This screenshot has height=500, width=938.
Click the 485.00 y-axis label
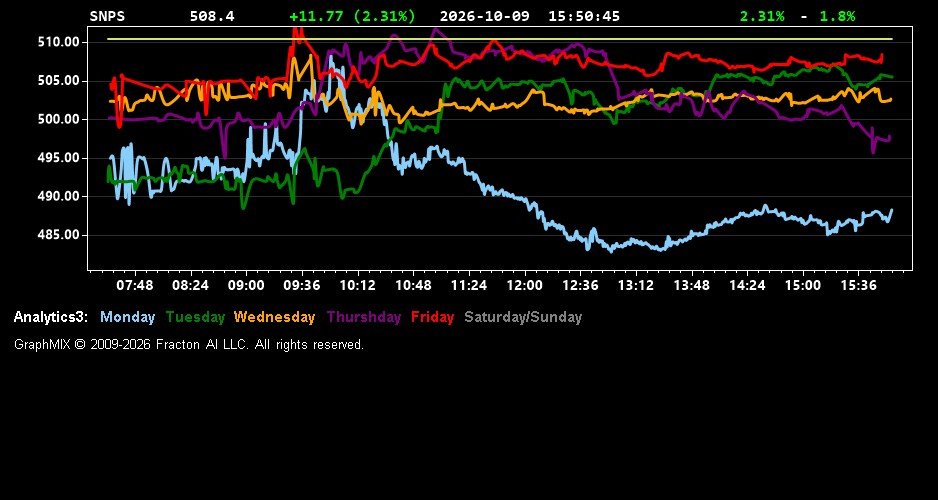[x=58, y=235]
